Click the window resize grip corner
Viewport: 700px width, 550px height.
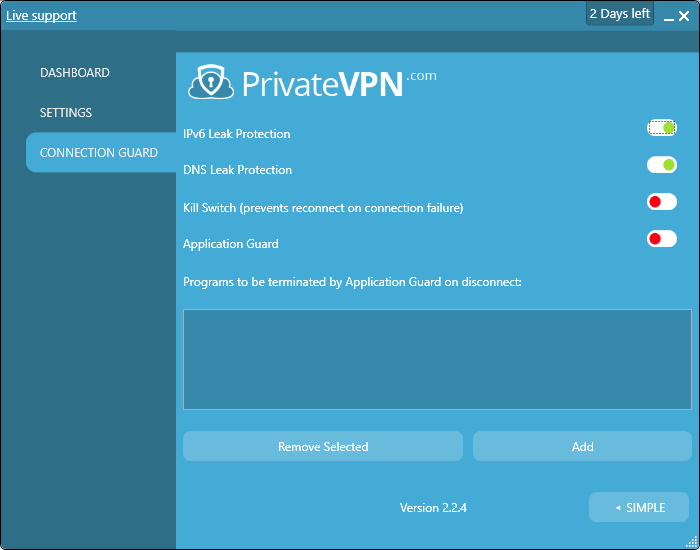[692, 542]
